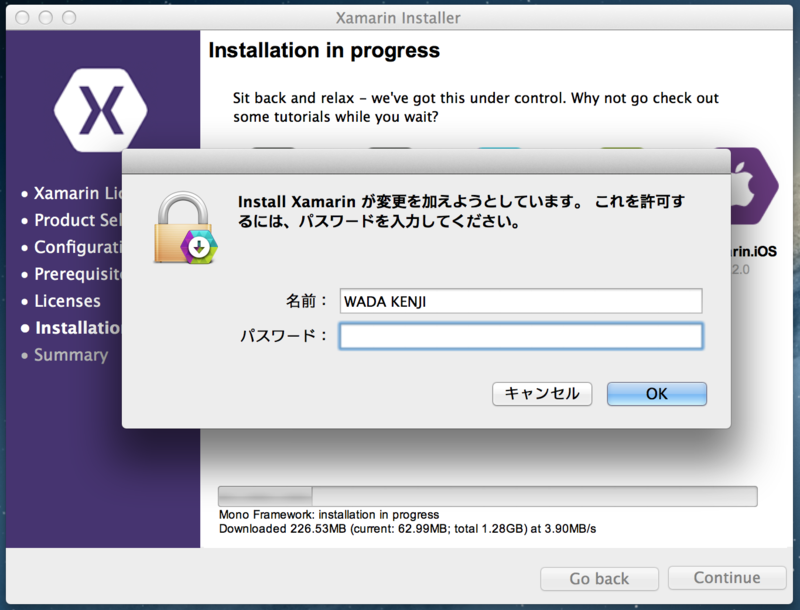Select the Summary step in sidebar
The height and width of the screenshot is (610, 800).
pyautogui.click(x=71, y=355)
